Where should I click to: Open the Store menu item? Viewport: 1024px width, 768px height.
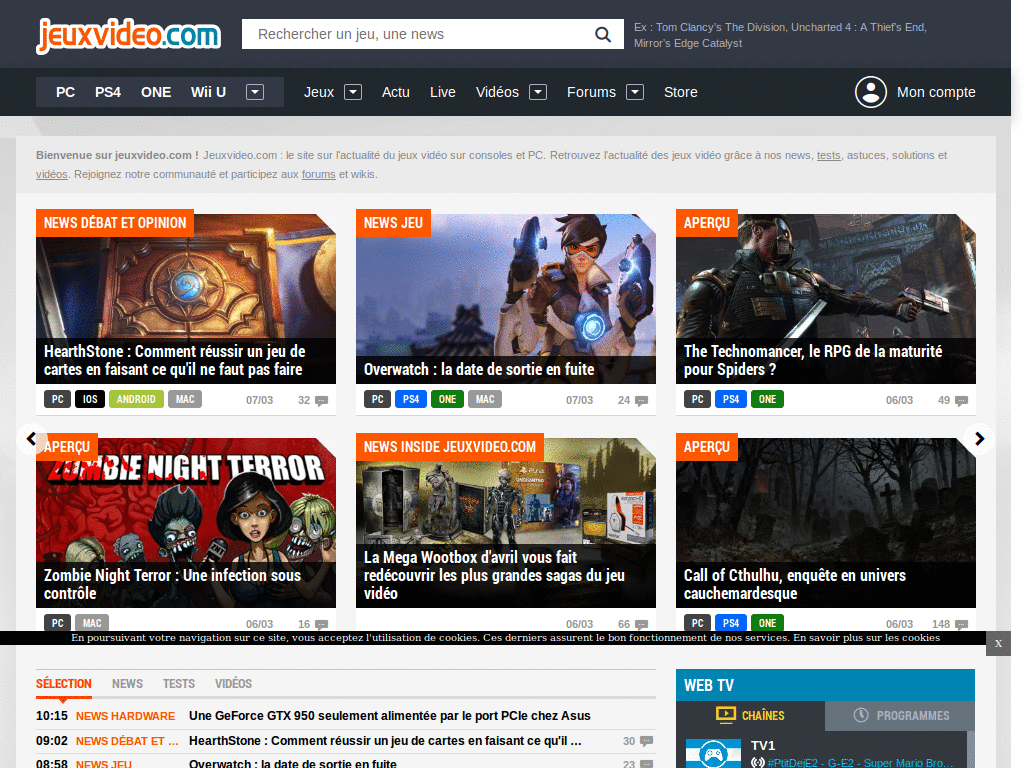[680, 92]
